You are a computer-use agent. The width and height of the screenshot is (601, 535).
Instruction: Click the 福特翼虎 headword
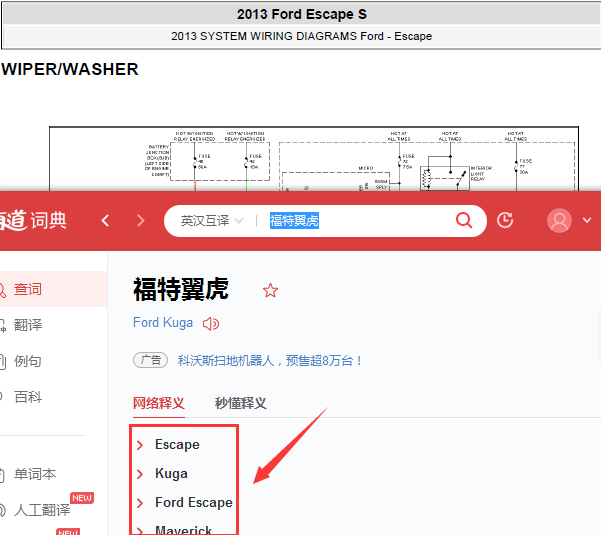point(181,289)
